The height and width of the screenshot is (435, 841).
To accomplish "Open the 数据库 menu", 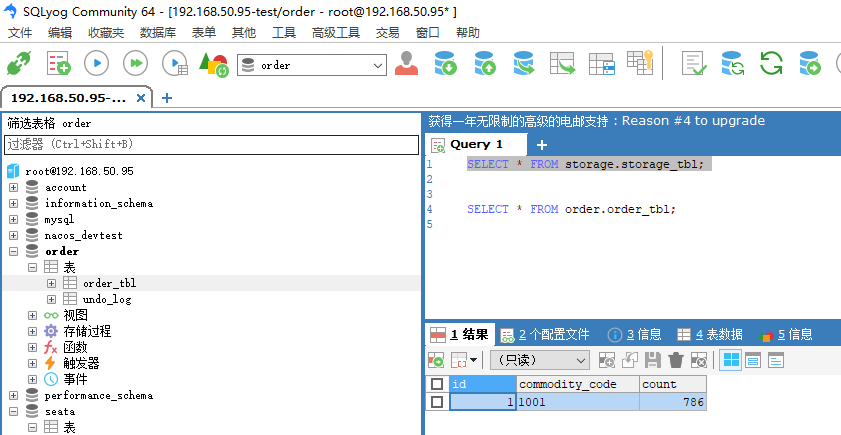I will (x=158, y=33).
